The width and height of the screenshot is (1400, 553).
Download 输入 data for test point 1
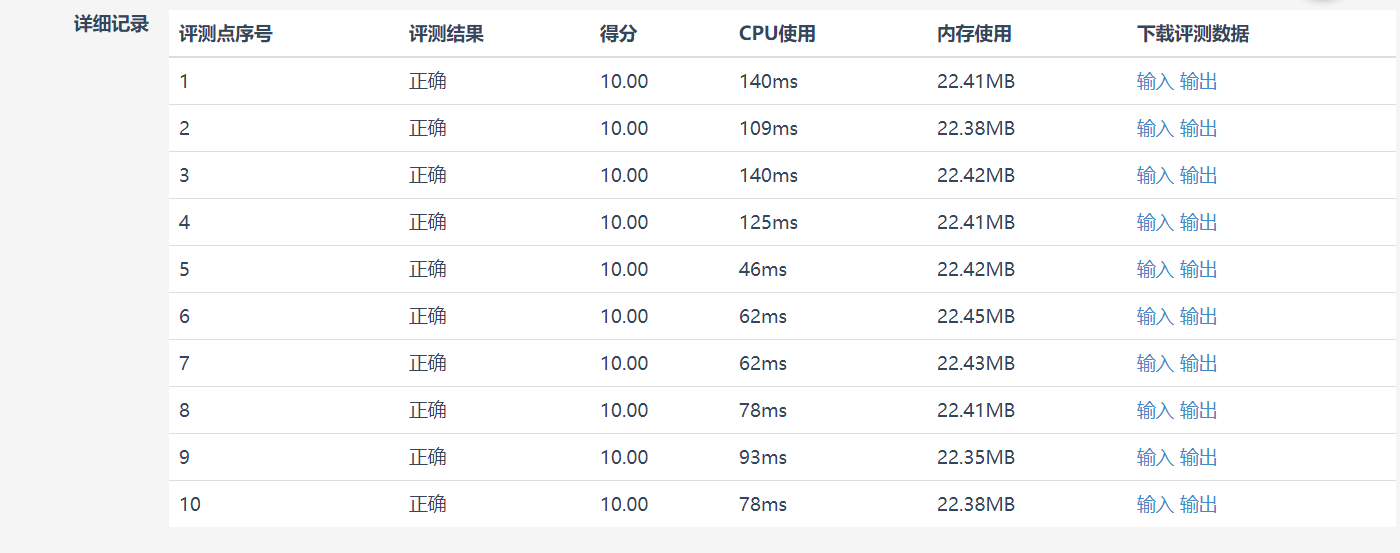pyautogui.click(x=1154, y=82)
